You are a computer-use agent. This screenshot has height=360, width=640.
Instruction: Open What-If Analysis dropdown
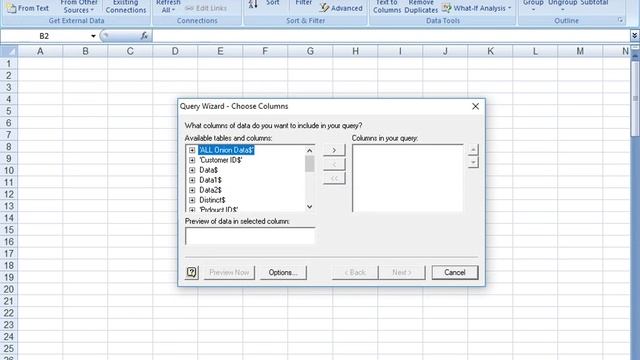(477, 8)
